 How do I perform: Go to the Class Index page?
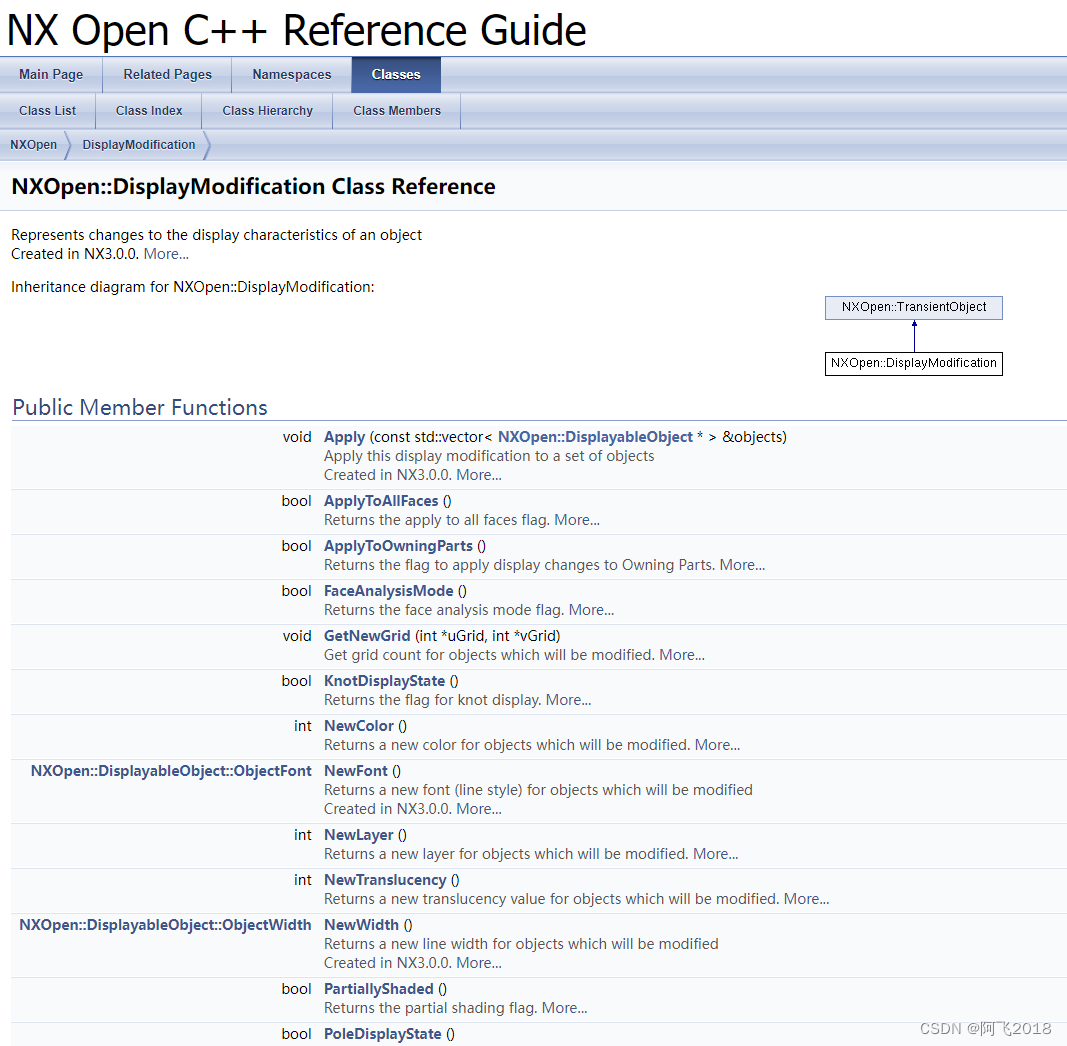point(148,110)
